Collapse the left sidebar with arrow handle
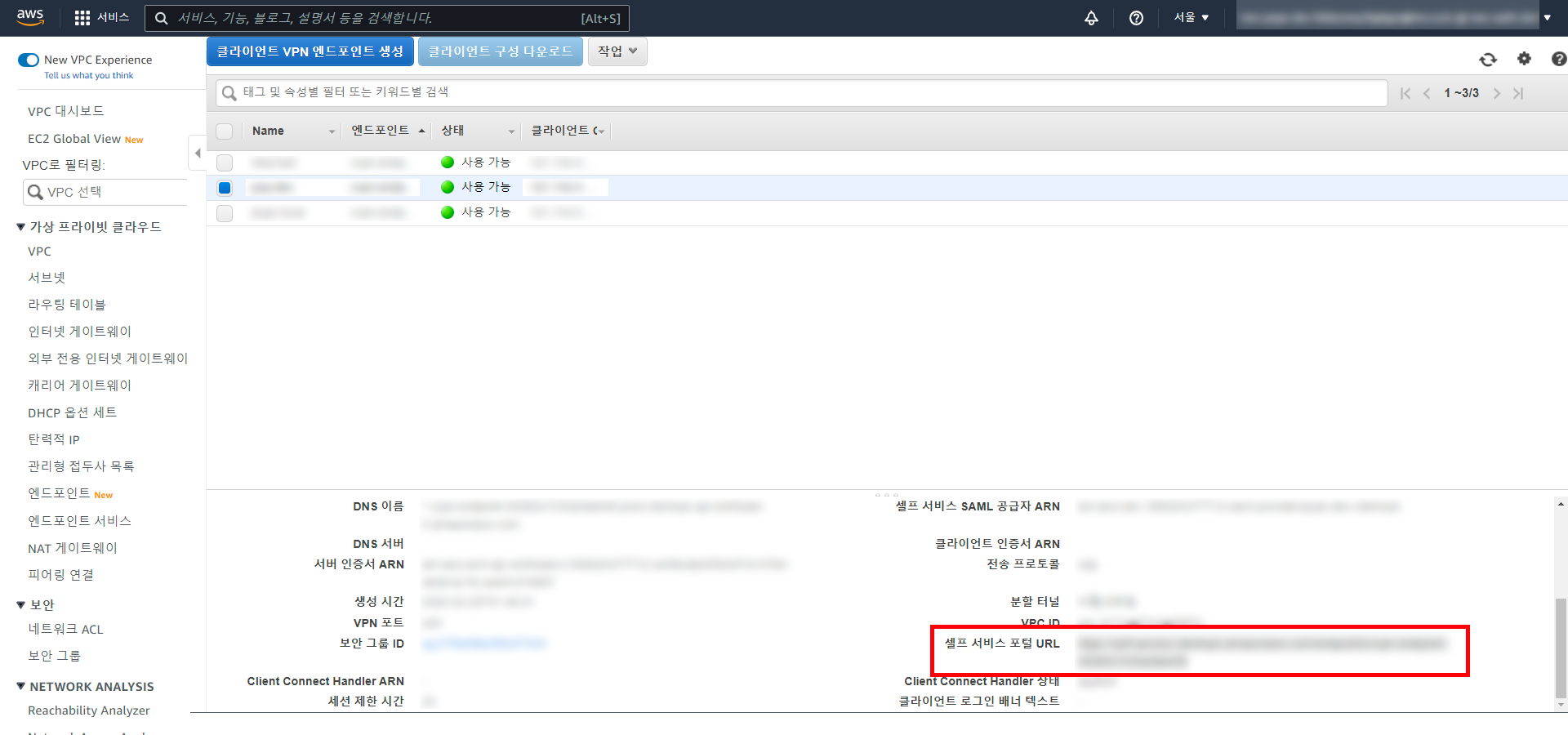The height and width of the screenshot is (735, 1568). (x=198, y=153)
